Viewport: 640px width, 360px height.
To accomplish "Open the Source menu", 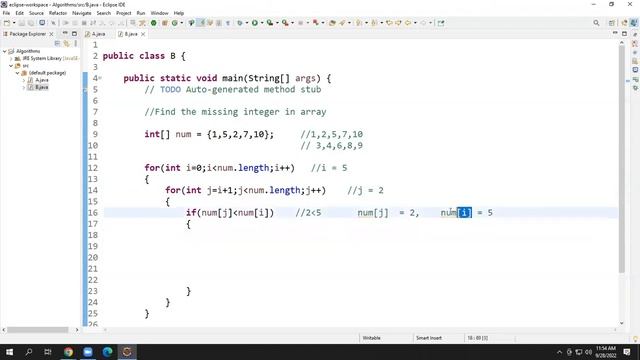I will coord(36,13).
